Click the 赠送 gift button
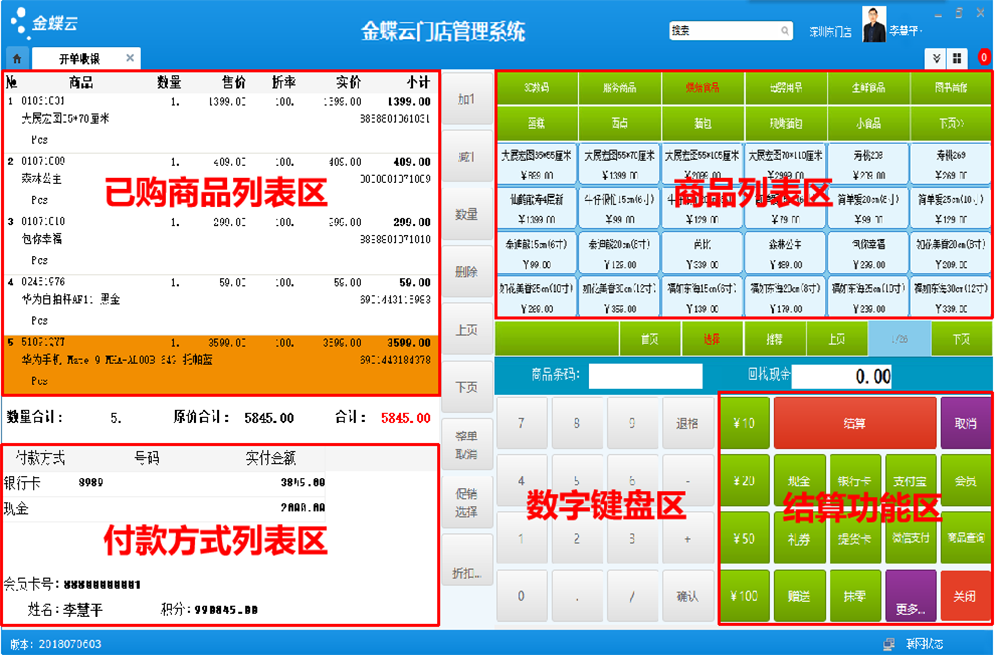1000x655 pixels. pyautogui.click(x=800, y=596)
